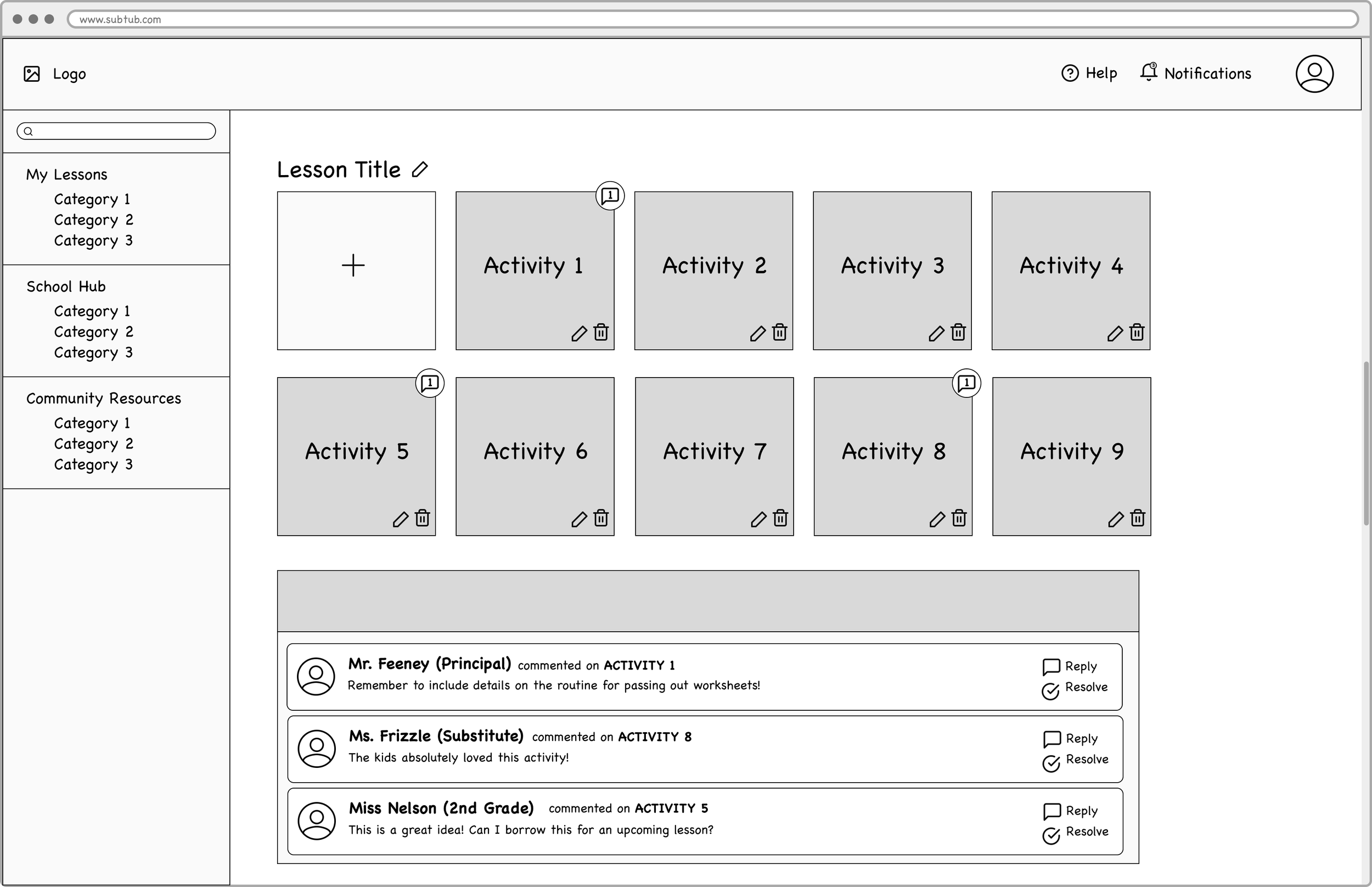Click the sidebar search field
Image resolution: width=1372 pixels, height=887 pixels.
point(117,131)
